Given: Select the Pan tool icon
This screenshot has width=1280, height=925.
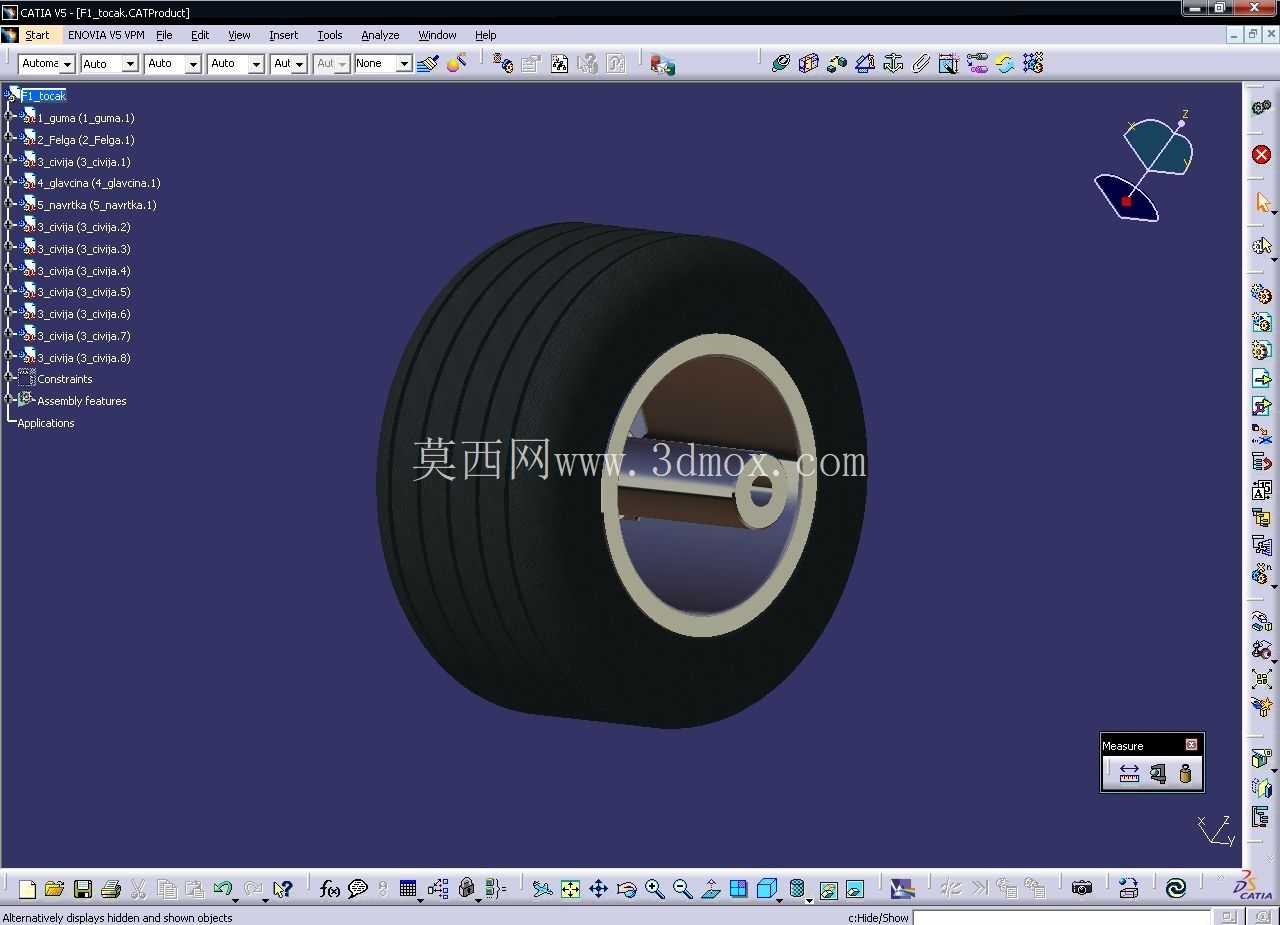Looking at the screenshot, I should [598, 889].
